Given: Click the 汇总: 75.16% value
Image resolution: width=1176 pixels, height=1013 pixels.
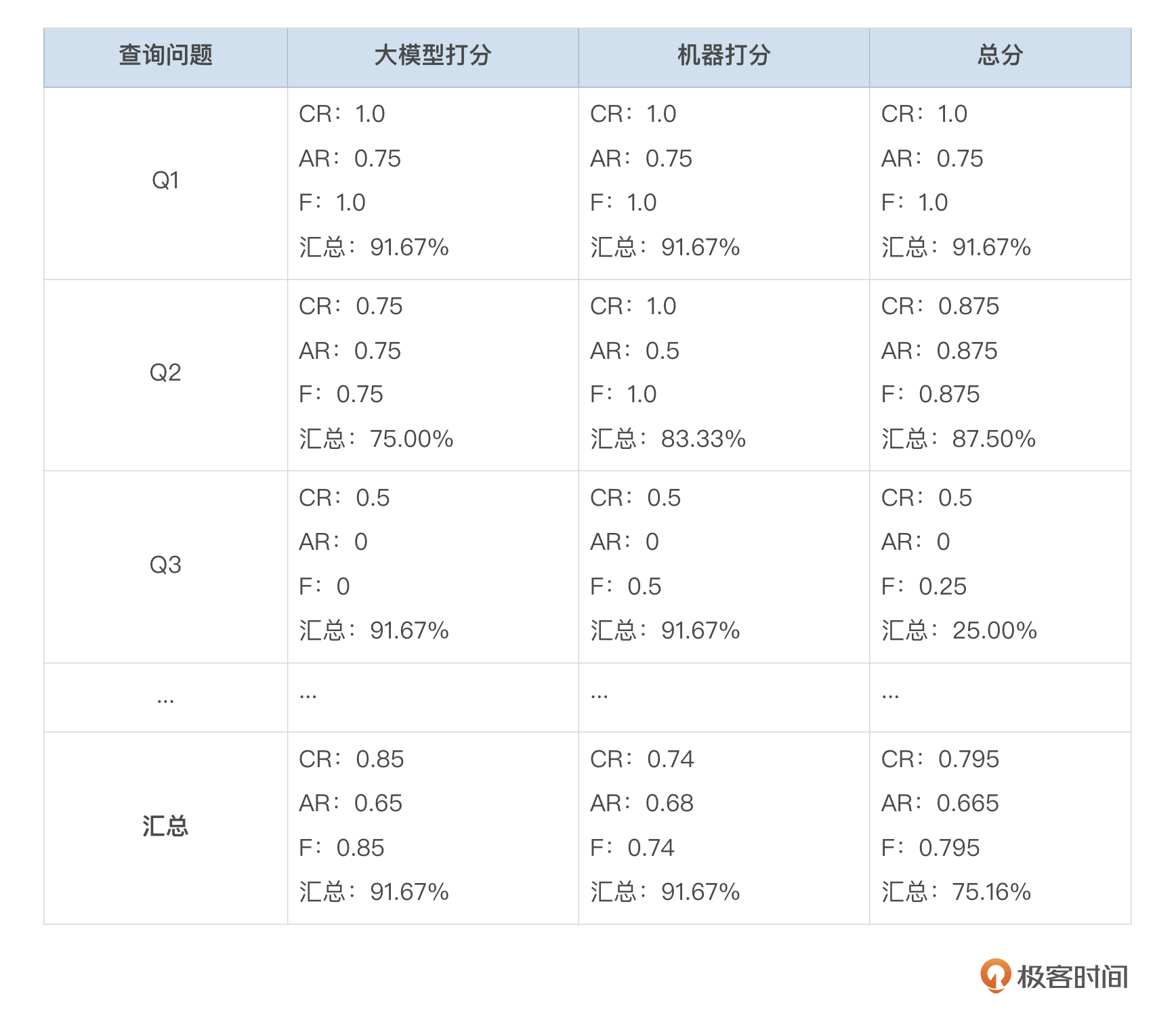Looking at the screenshot, I should [956, 892].
